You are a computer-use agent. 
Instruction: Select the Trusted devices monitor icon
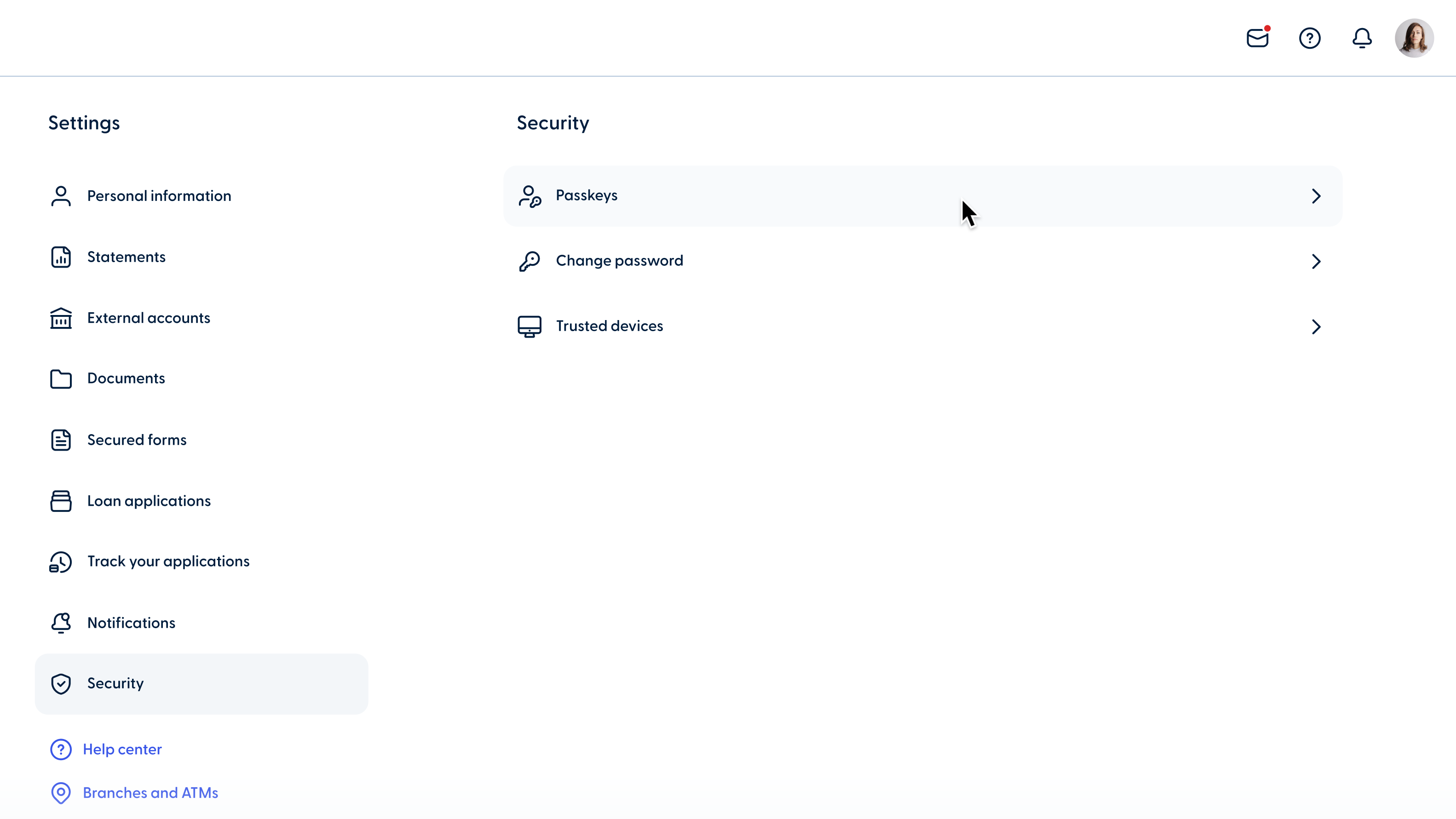pyautogui.click(x=529, y=326)
